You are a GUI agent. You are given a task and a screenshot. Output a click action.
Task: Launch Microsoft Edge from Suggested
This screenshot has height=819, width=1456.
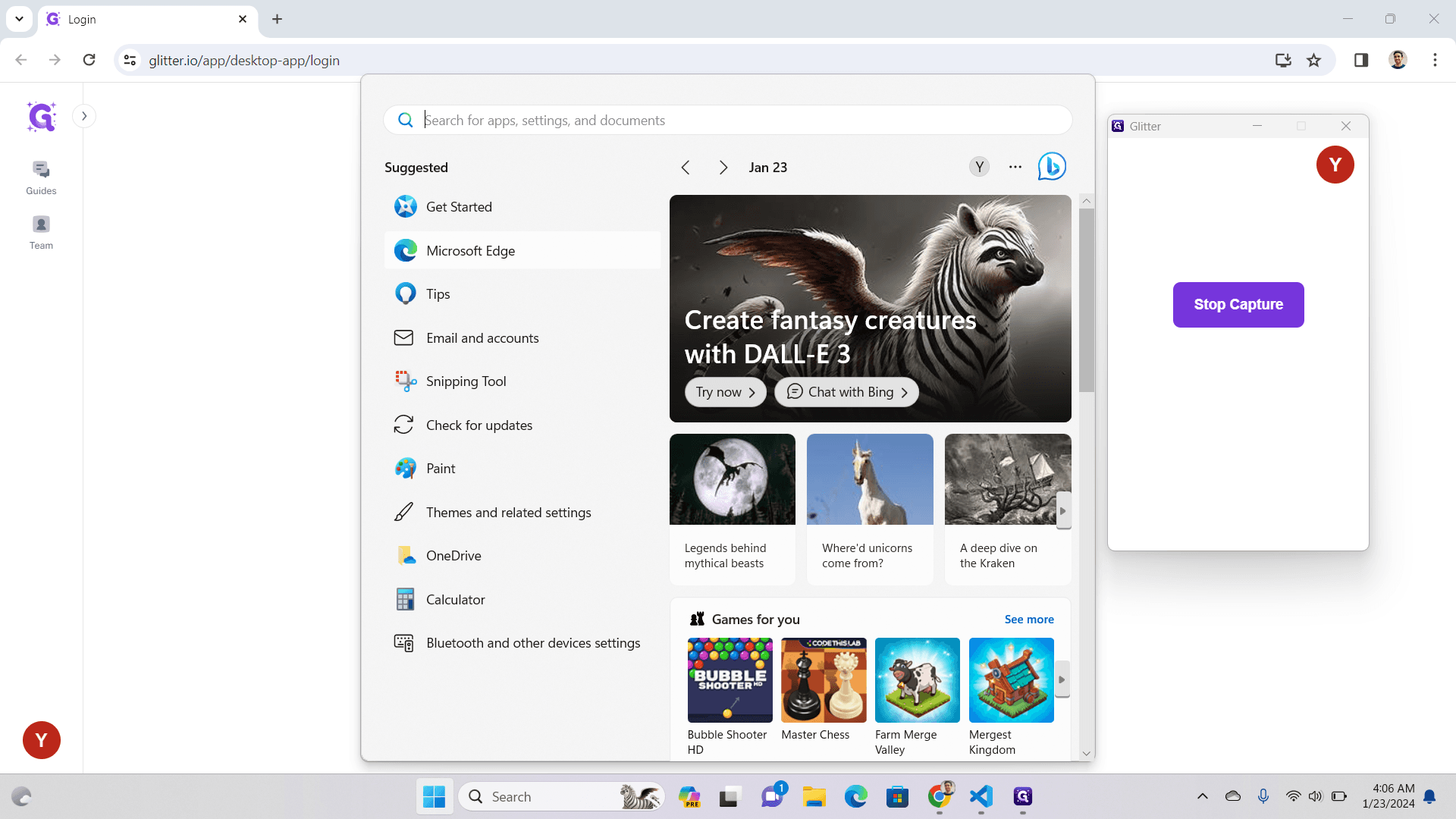522,250
